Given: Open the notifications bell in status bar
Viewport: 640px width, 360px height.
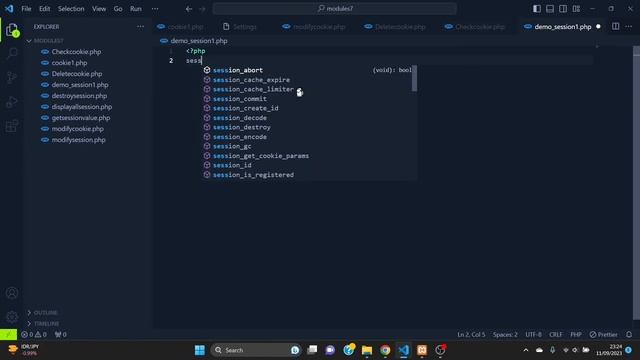Looking at the screenshot, I should 629,334.
